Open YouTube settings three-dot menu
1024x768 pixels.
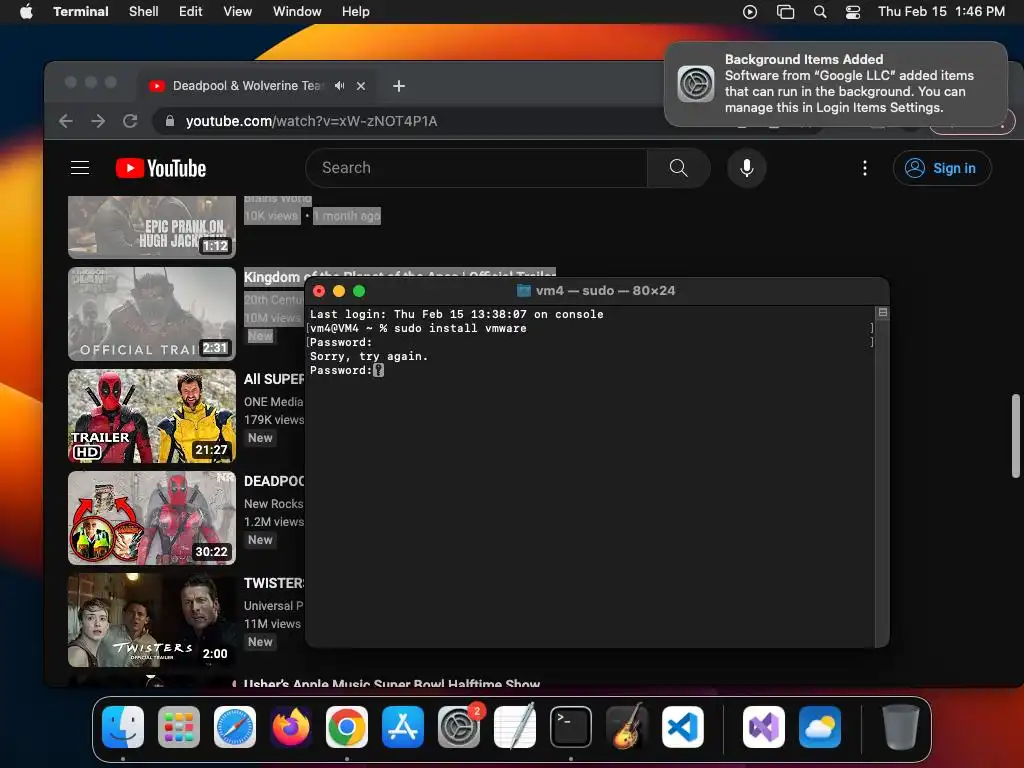point(865,168)
